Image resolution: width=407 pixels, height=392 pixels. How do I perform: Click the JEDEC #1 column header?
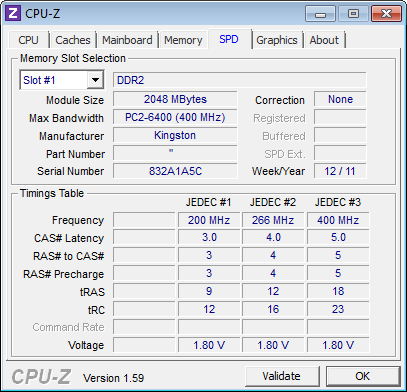click(x=209, y=202)
